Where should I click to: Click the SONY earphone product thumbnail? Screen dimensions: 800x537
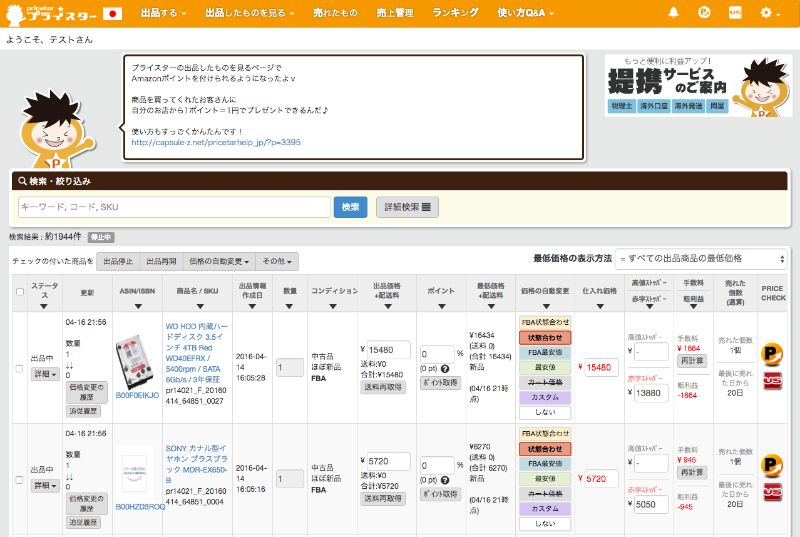coord(135,473)
